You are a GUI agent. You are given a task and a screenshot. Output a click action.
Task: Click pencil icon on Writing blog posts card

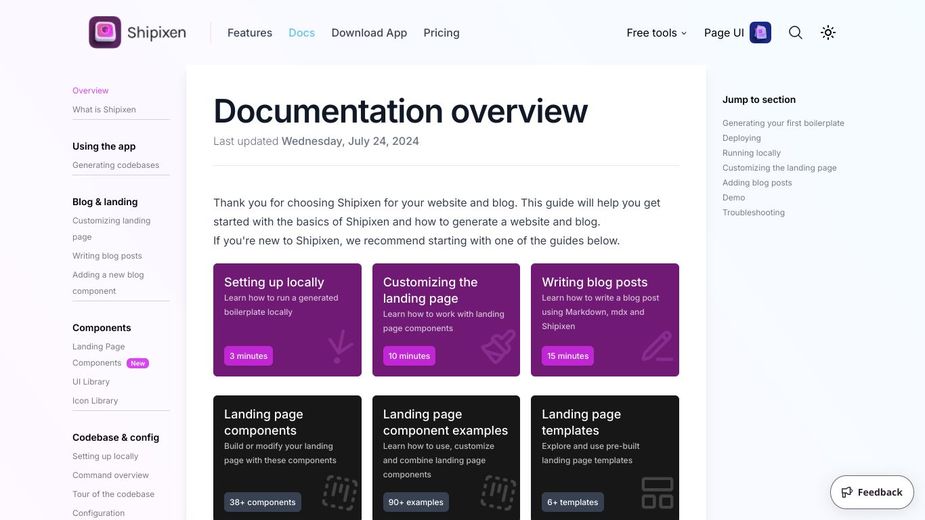[657, 346]
